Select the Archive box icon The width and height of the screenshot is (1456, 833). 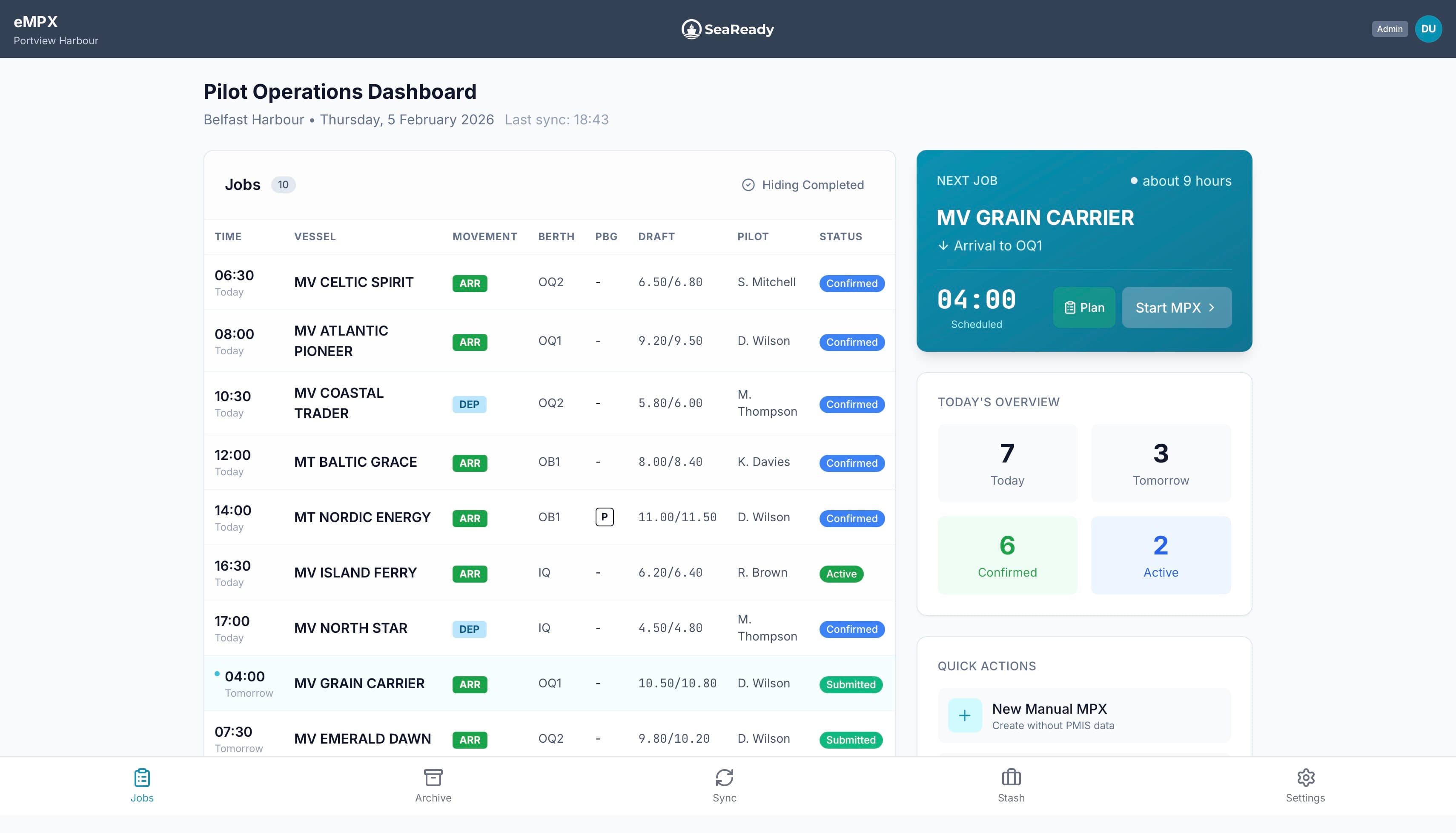[433, 777]
